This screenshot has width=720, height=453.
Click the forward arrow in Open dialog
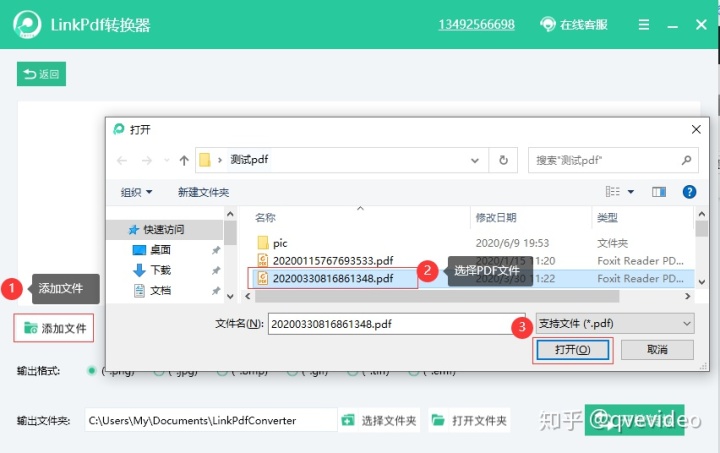coord(146,160)
